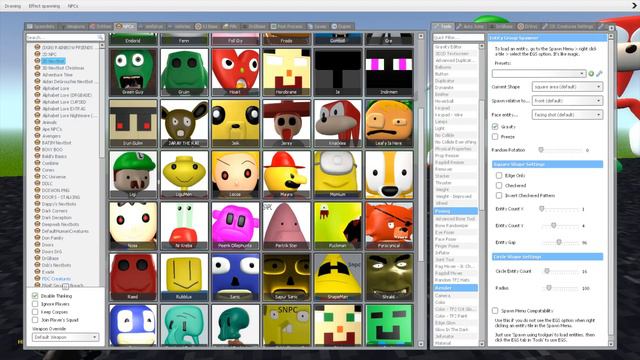Enable the Ignore Players checkbox
Image resolution: width=640 pixels, height=360 pixels.
[35, 304]
